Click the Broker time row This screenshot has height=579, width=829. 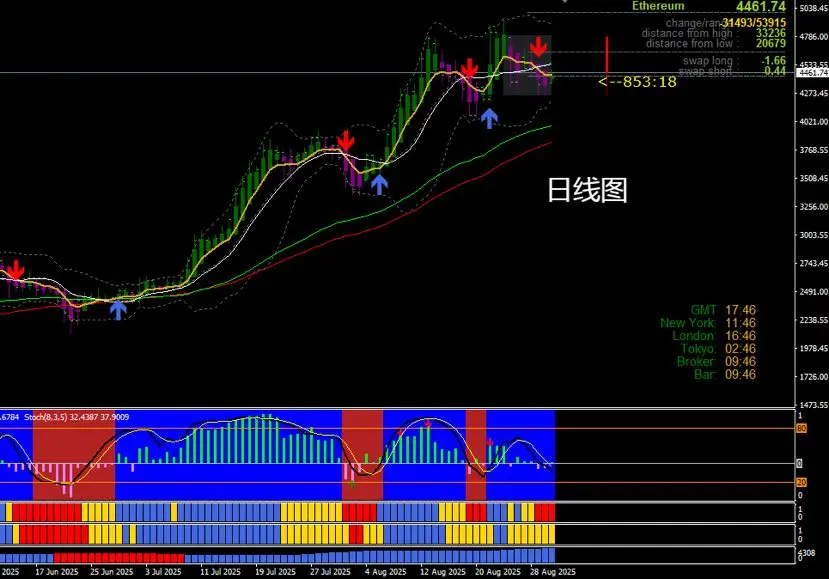click(716, 362)
